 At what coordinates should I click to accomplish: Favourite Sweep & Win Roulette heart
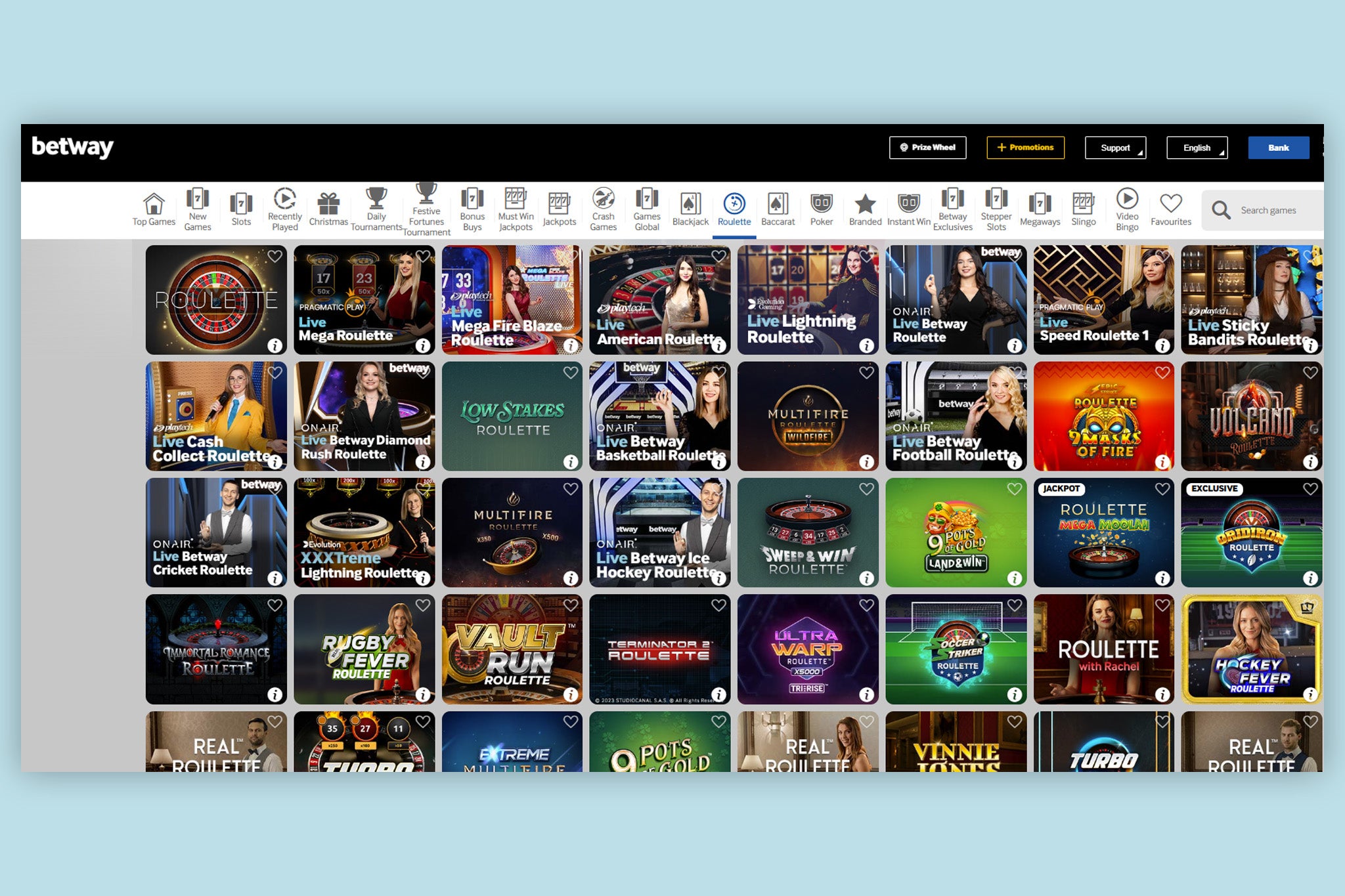[x=867, y=489]
